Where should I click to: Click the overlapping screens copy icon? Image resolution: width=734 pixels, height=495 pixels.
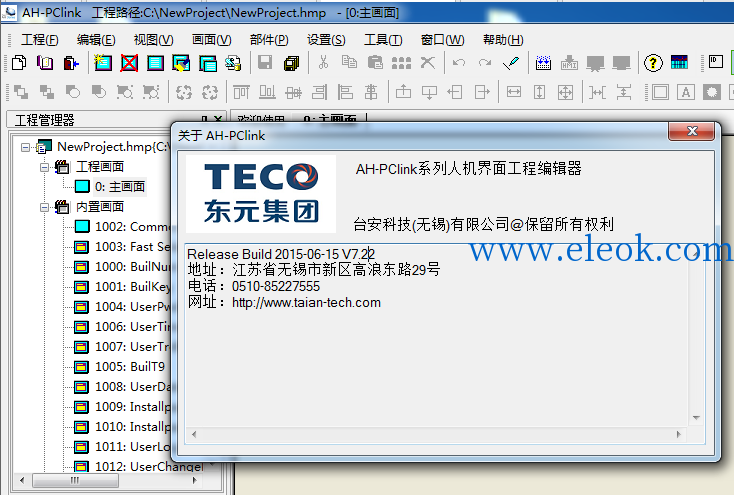pos(207,63)
